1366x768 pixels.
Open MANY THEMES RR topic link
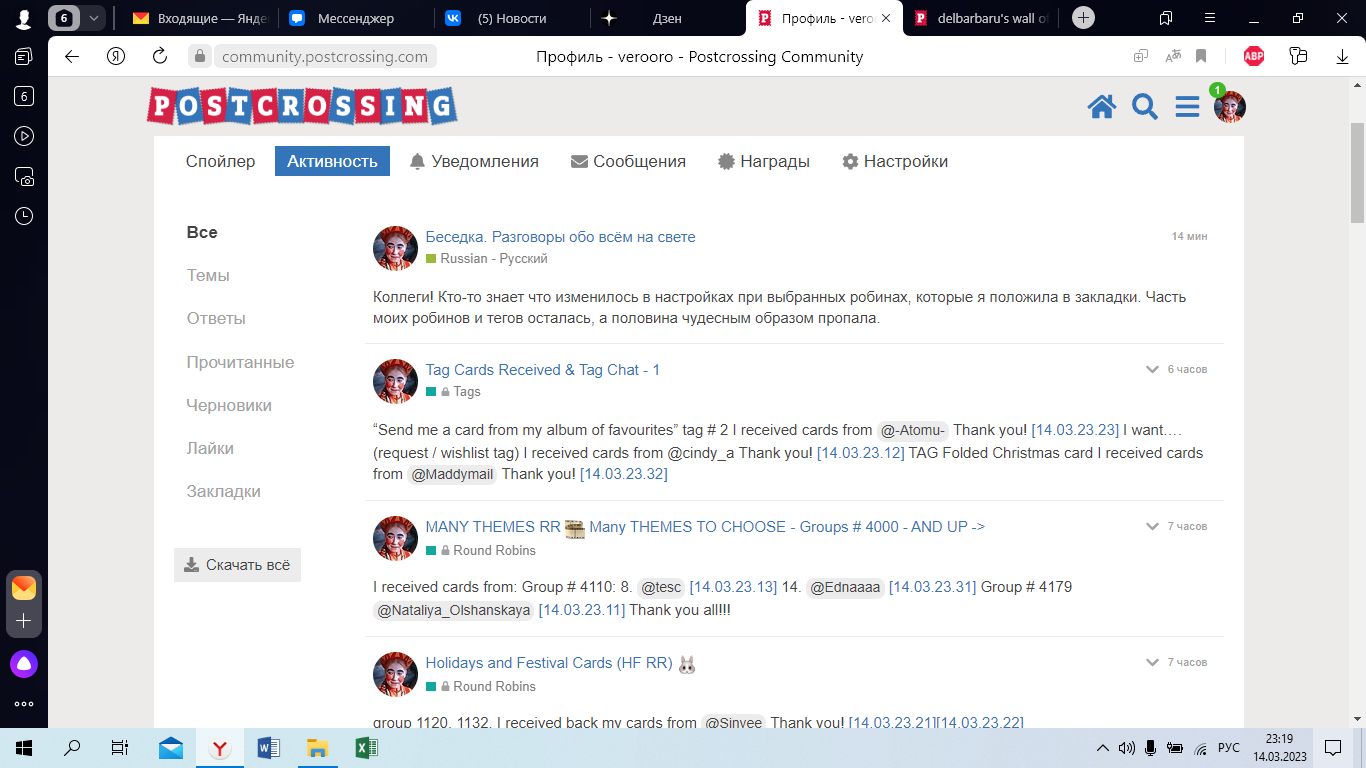point(705,527)
